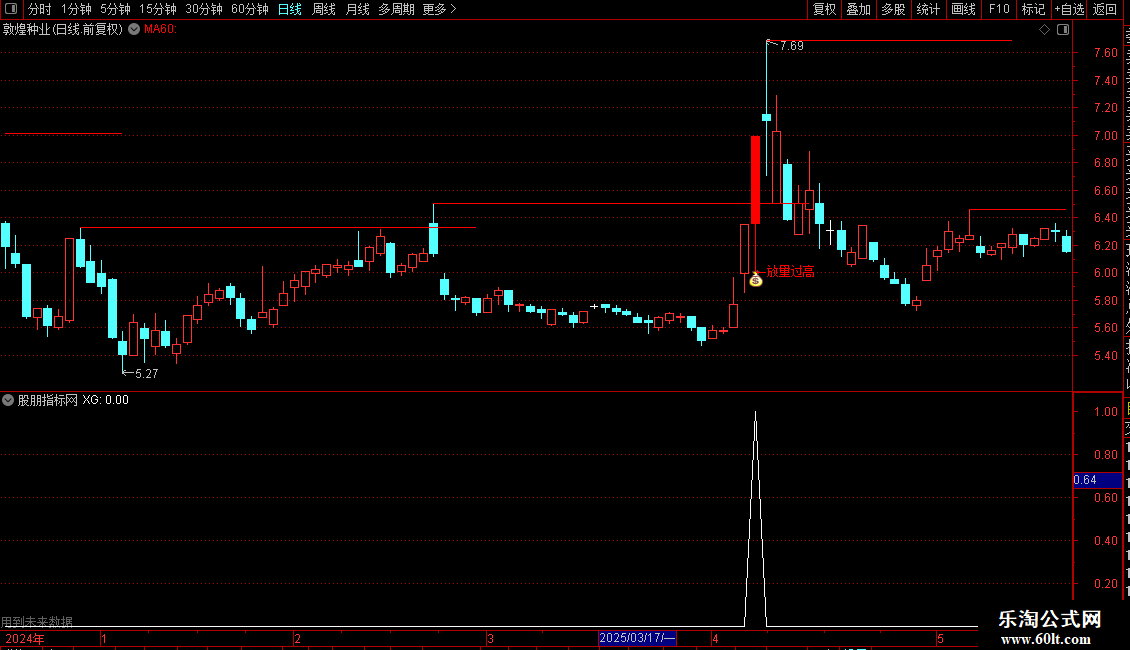Click the XG: 0.00 indicator value

tap(105, 400)
